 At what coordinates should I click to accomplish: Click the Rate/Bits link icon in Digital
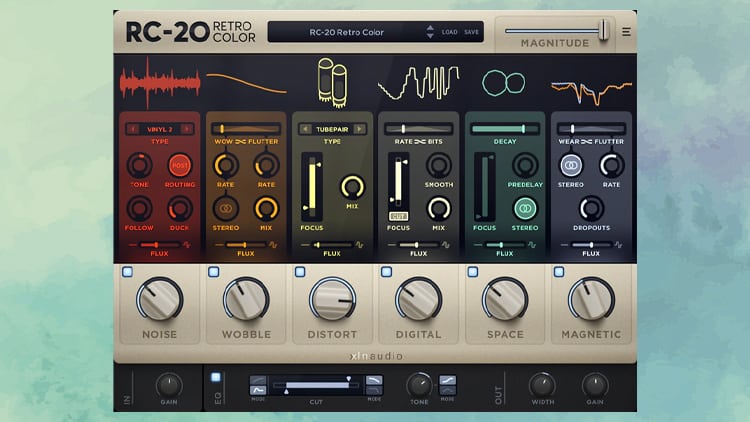click(x=420, y=142)
